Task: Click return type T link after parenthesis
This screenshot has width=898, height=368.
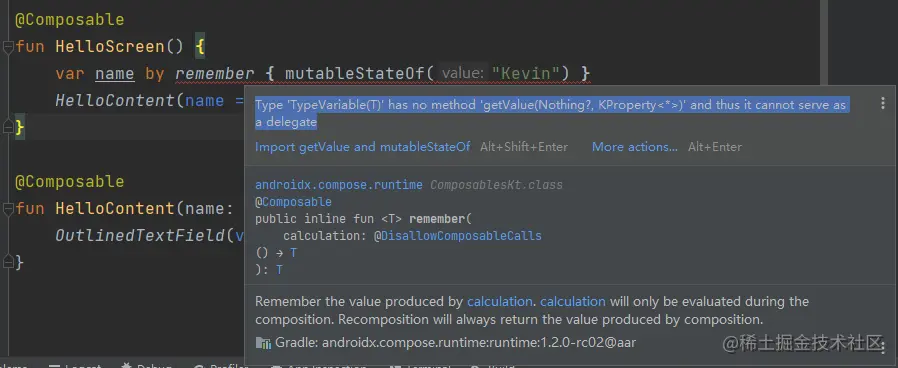Action: (x=279, y=270)
